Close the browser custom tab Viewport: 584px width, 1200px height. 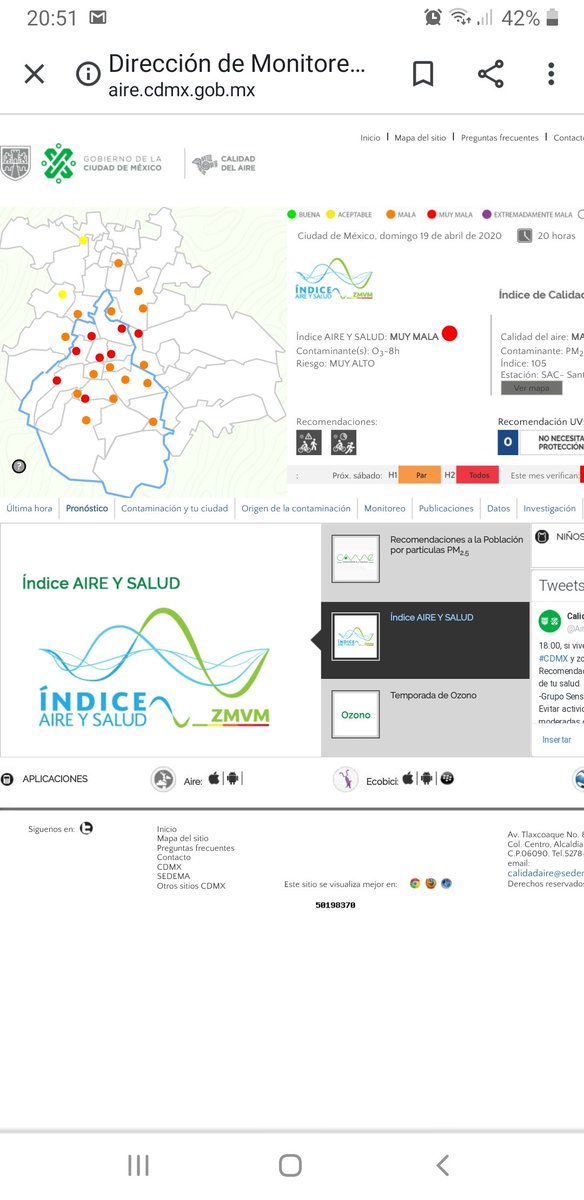(34, 74)
